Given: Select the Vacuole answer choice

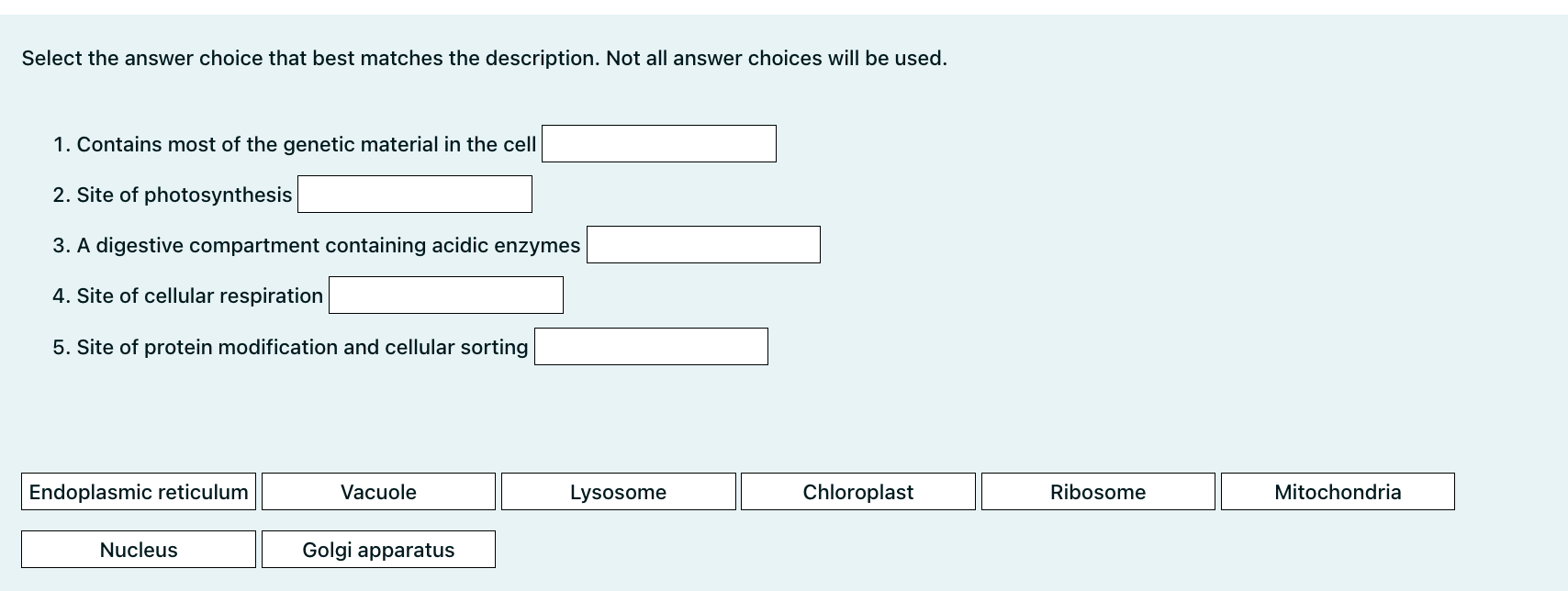Looking at the screenshot, I should [378, 492].
